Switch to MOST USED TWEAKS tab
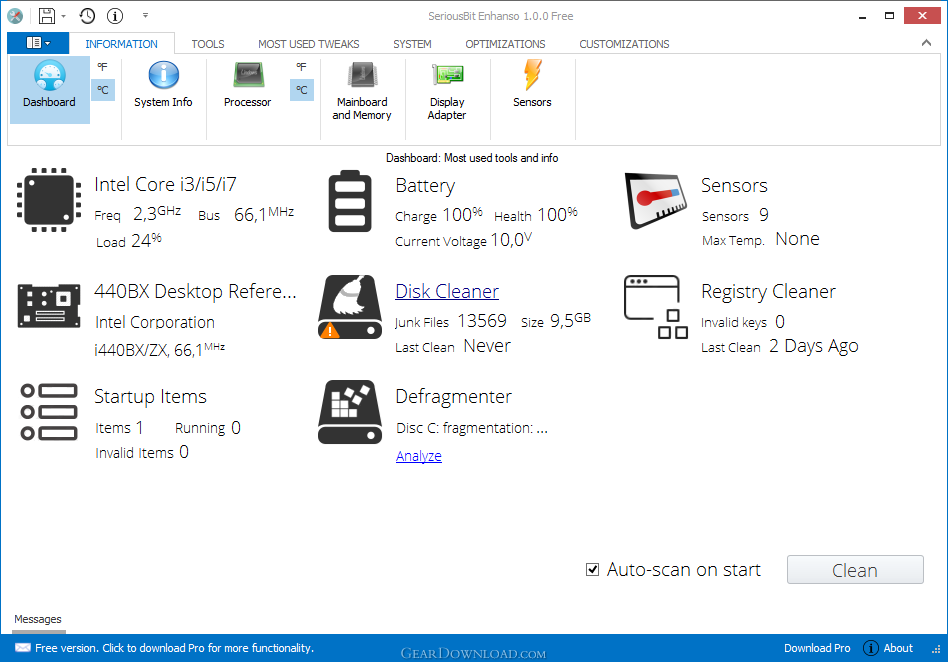 [308, 44]
